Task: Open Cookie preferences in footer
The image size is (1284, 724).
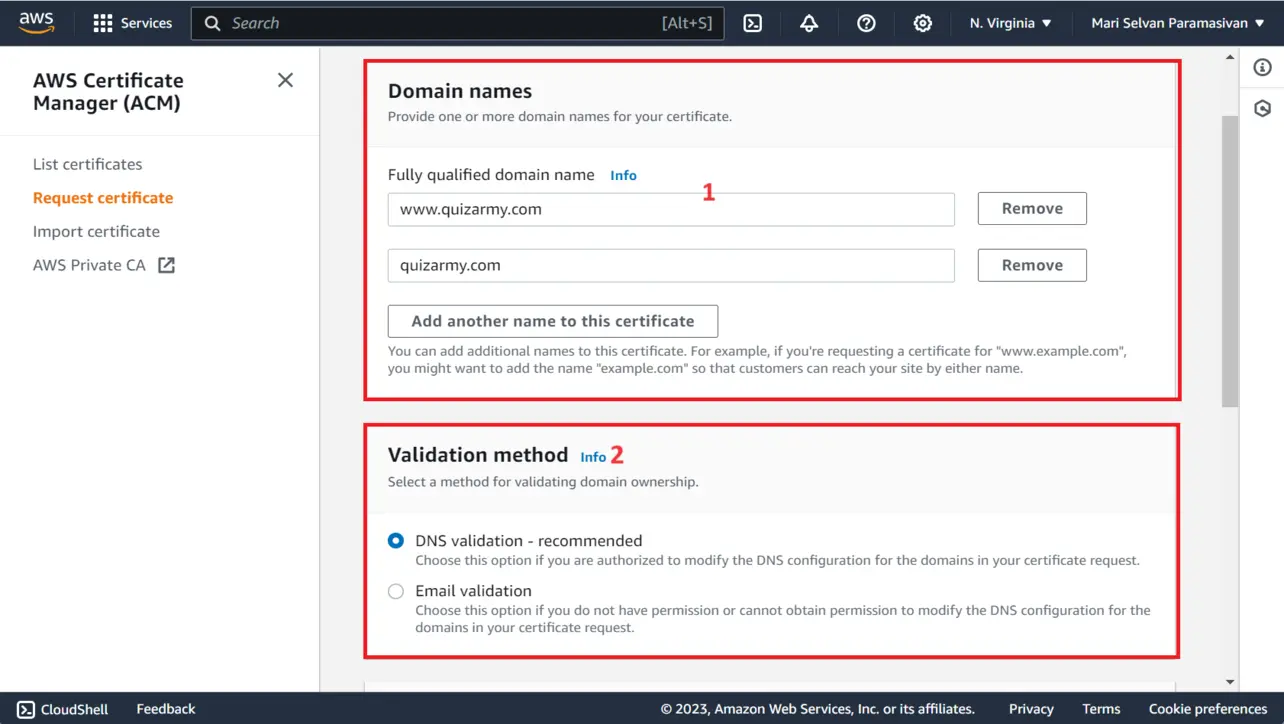Action: (1208, 709)
